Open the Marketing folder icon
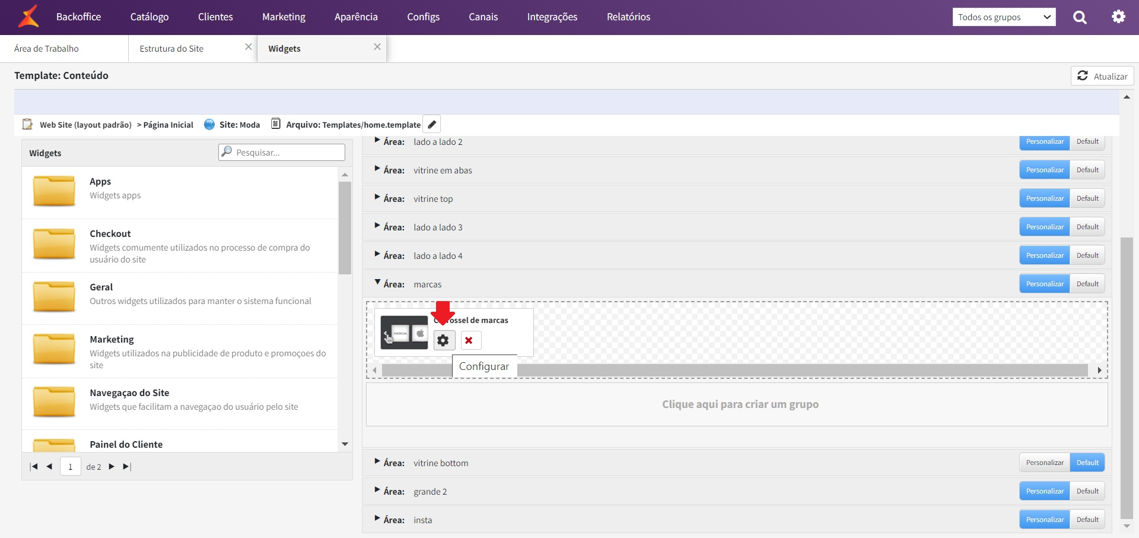Screen dimensions: 1139x538 tap(54, 349)
